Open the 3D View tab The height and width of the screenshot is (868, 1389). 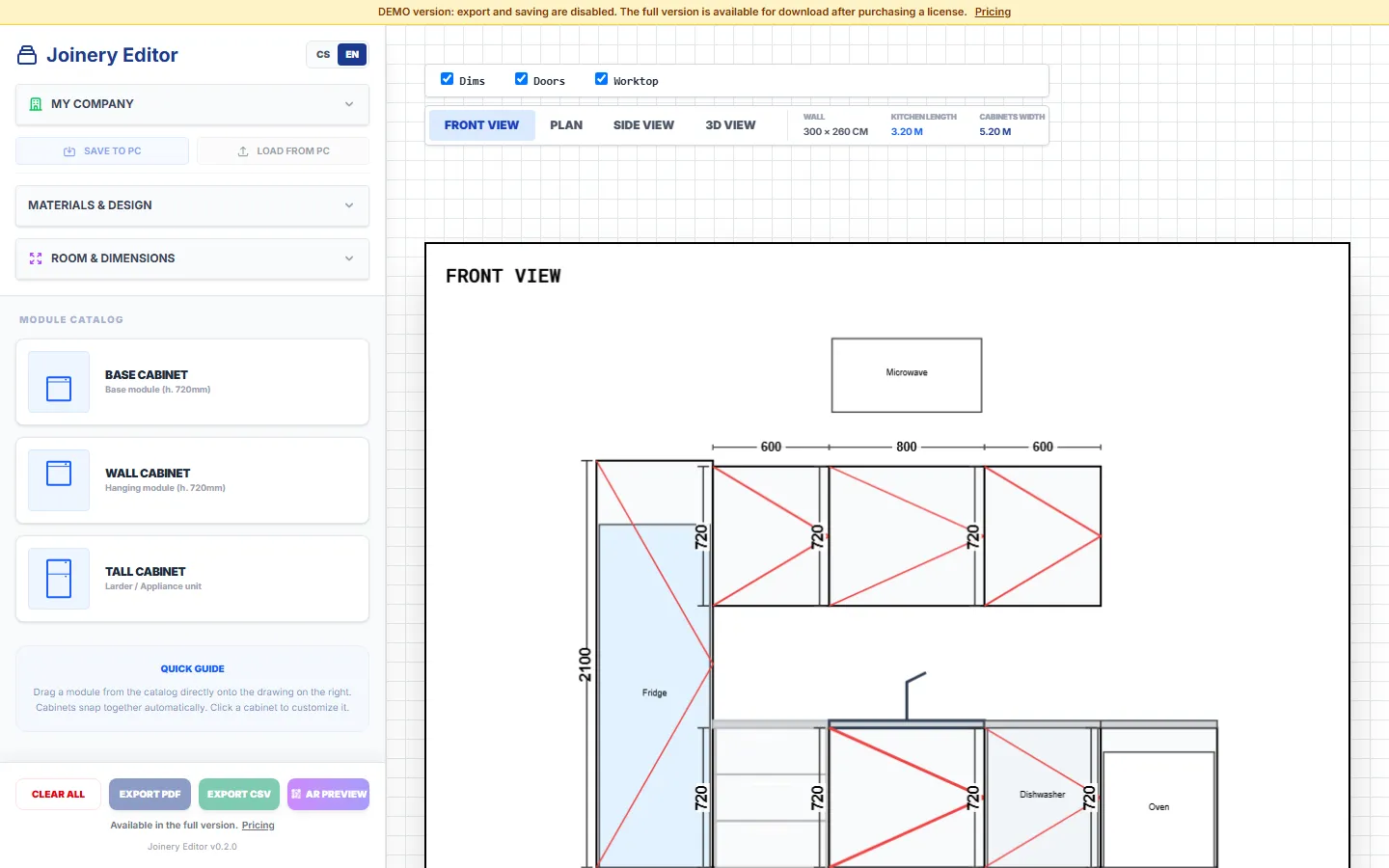tap(730, 125)
